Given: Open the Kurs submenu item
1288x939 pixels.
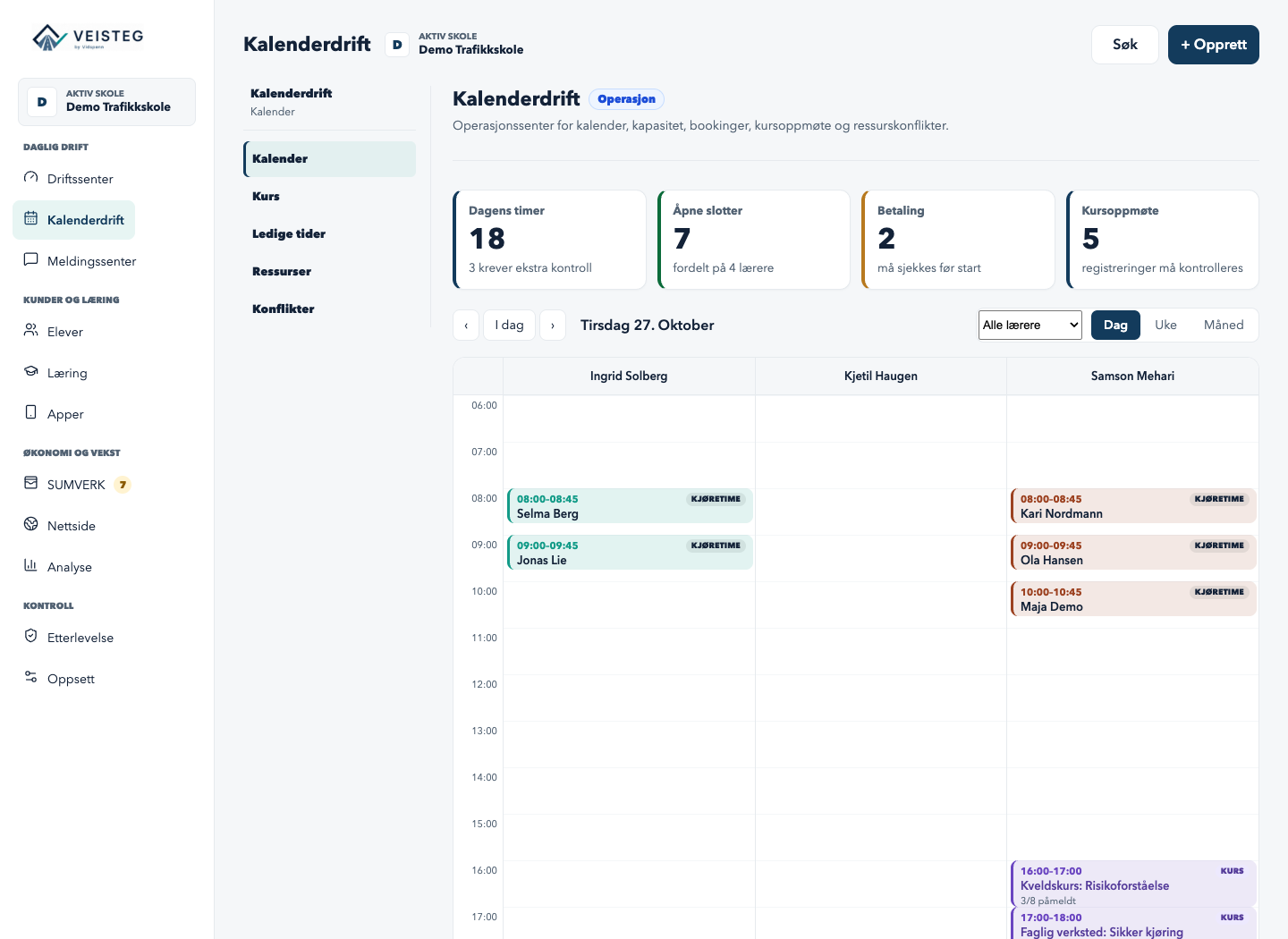Looking at the screenshot, I should 329,197.
